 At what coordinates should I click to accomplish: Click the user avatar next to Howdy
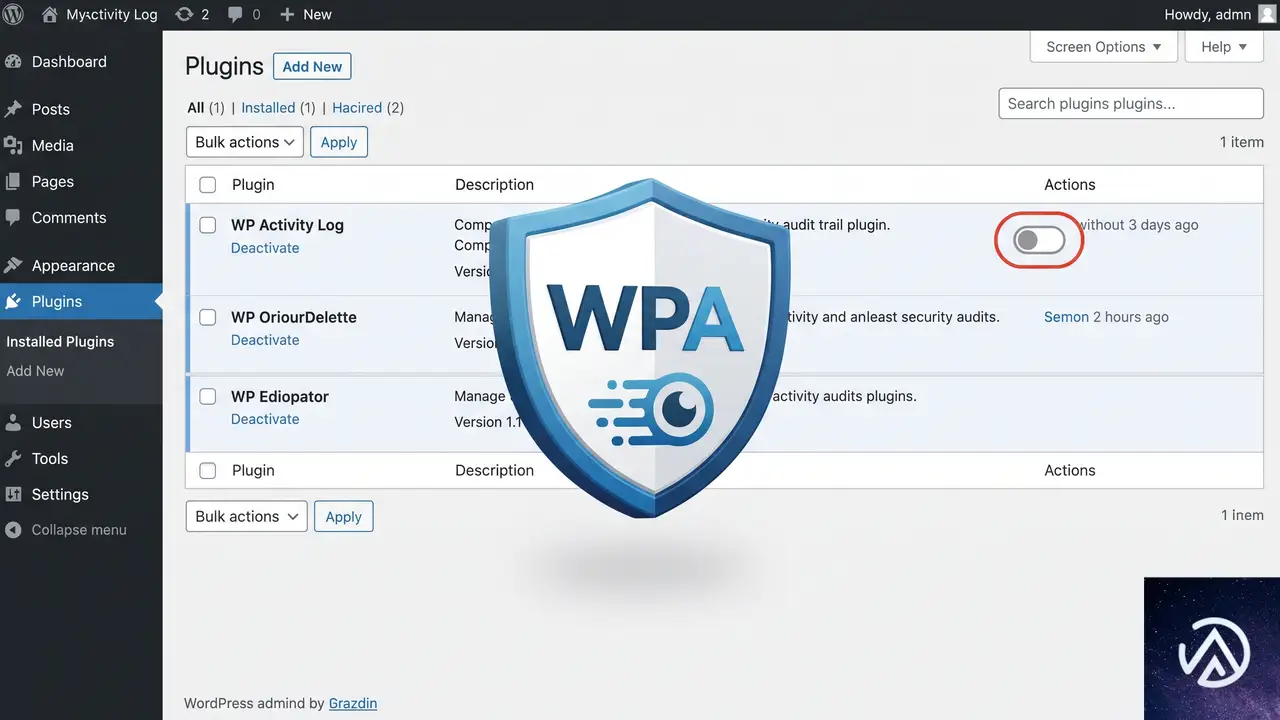pyautogui.click(x=1267, y=14)
